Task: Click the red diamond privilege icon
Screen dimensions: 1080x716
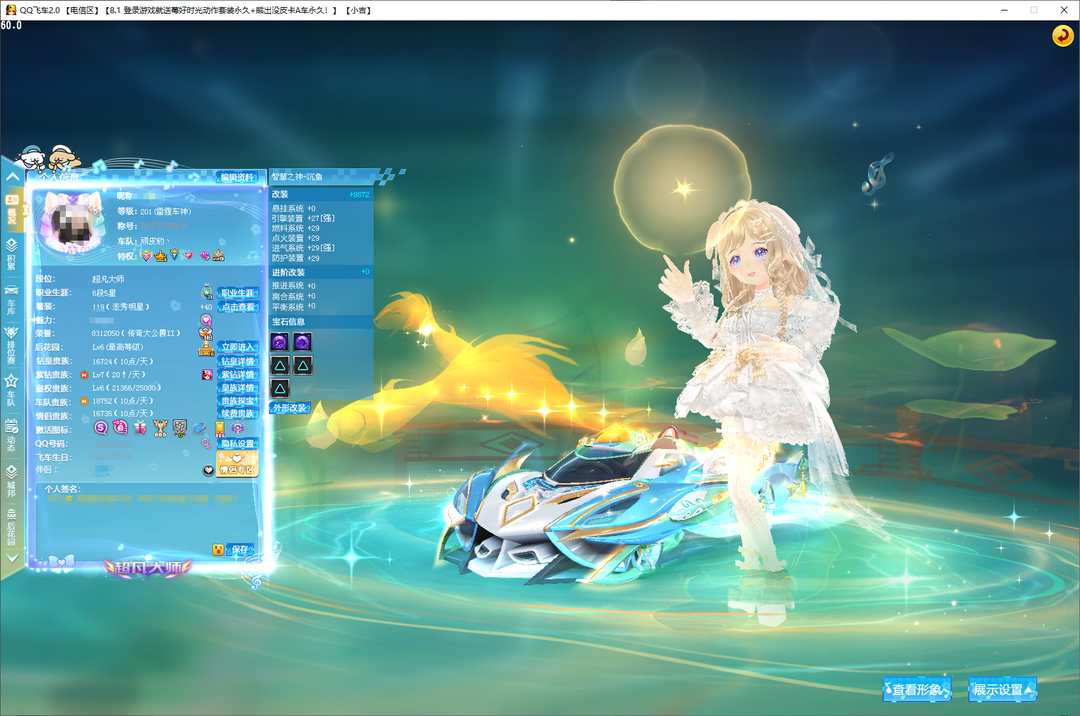Action: tap(189, 255)
